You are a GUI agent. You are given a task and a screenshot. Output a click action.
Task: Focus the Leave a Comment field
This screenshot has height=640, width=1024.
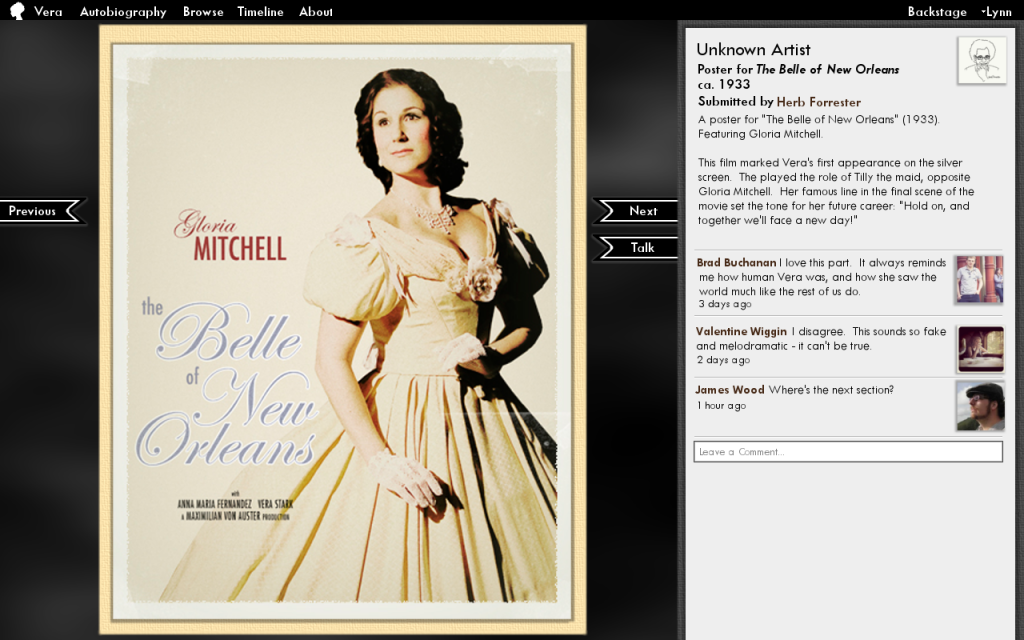point(848,451)
